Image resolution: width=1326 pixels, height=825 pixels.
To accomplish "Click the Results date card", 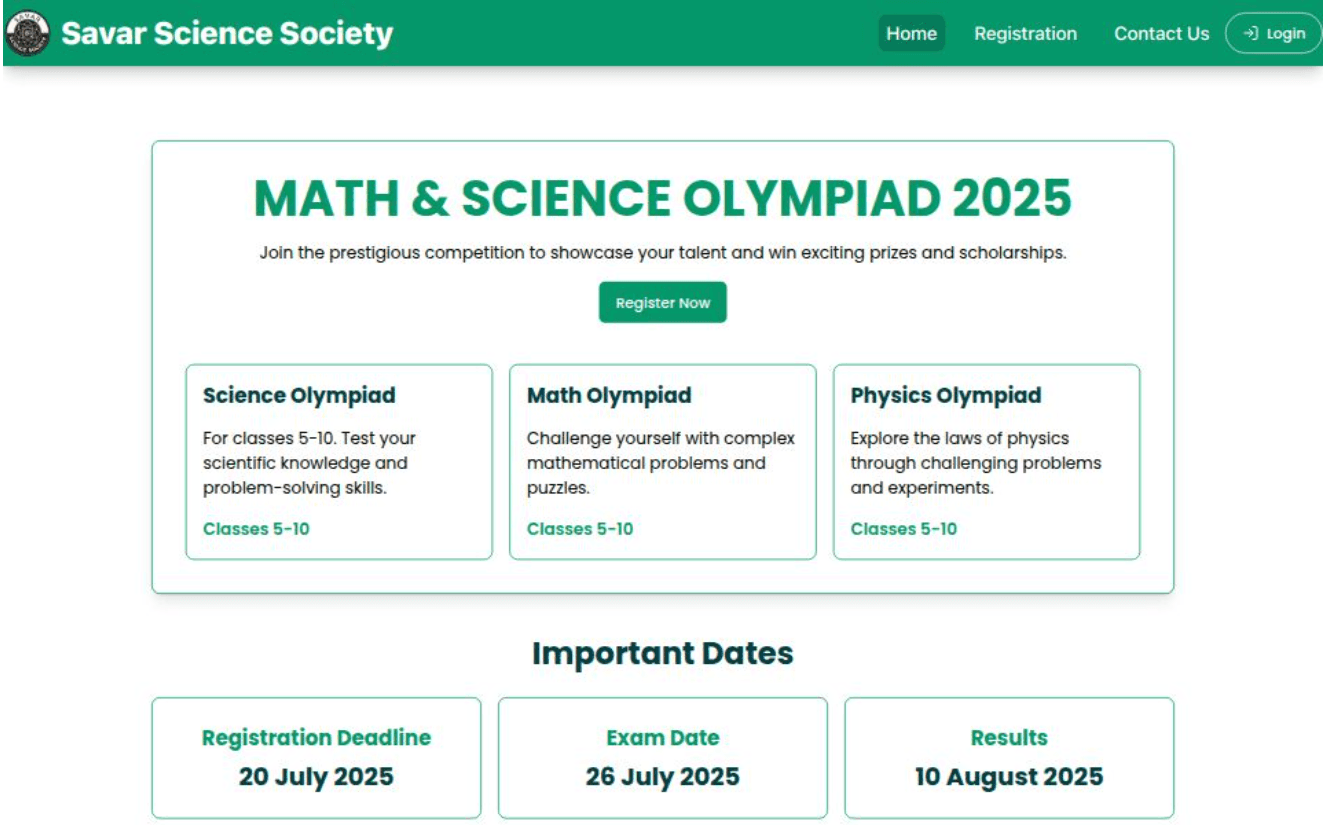I will point(1008,757).
